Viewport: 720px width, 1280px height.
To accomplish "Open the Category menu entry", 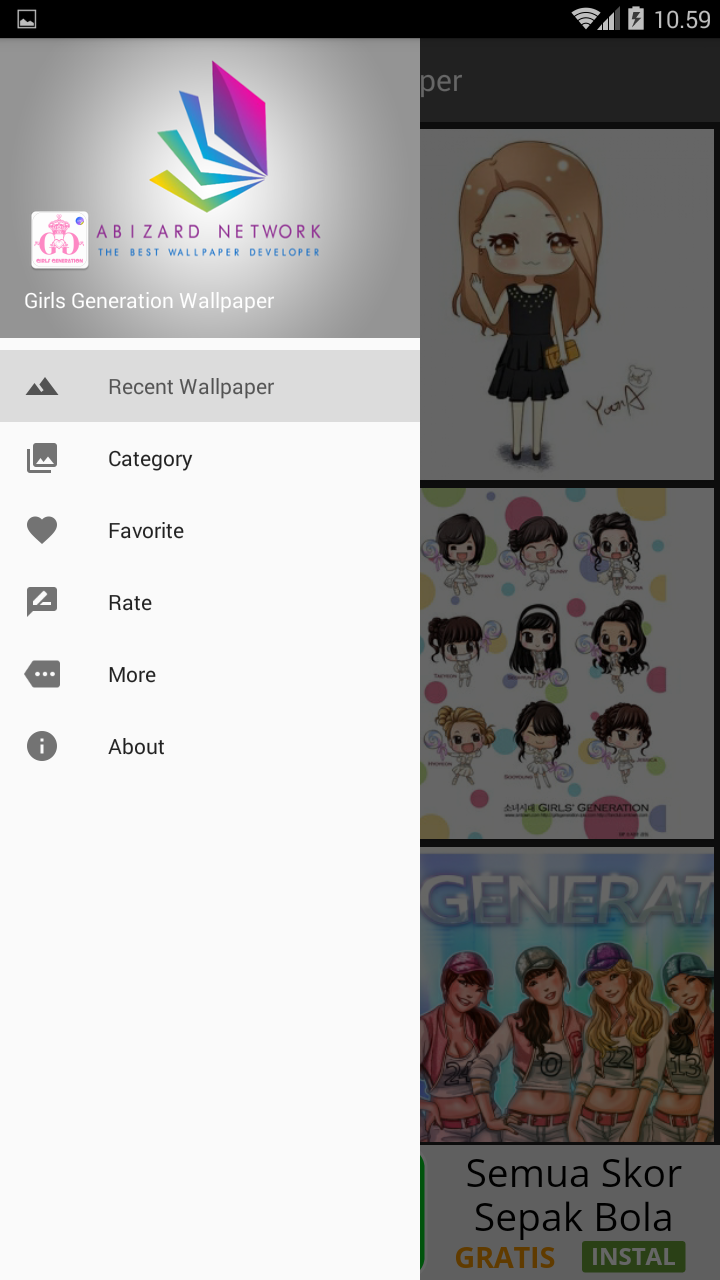I will click(x=210, y=458).
